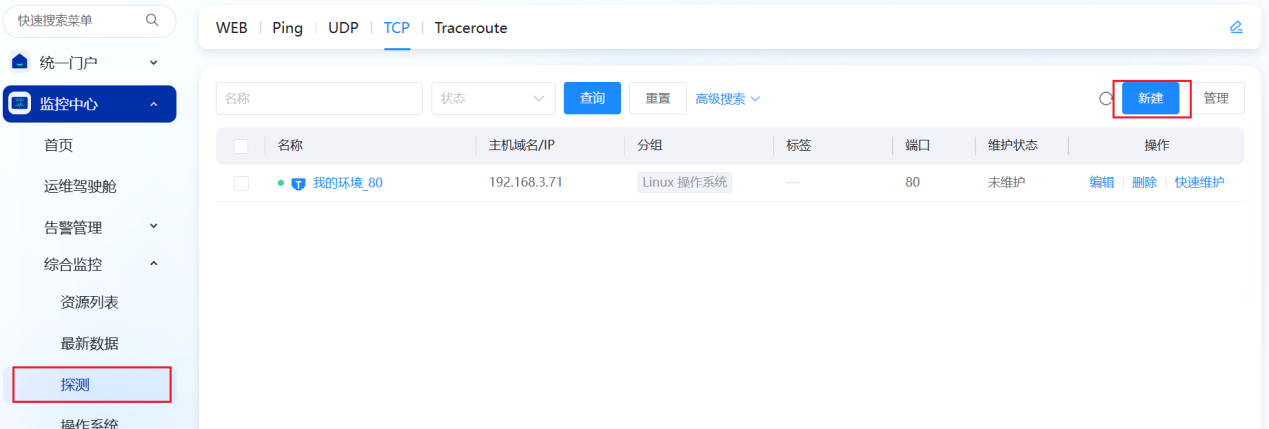Screen dimensions: 1269x429
Task: Click the TCP shield icon before 我的环境_80
Action: (298, 183)
